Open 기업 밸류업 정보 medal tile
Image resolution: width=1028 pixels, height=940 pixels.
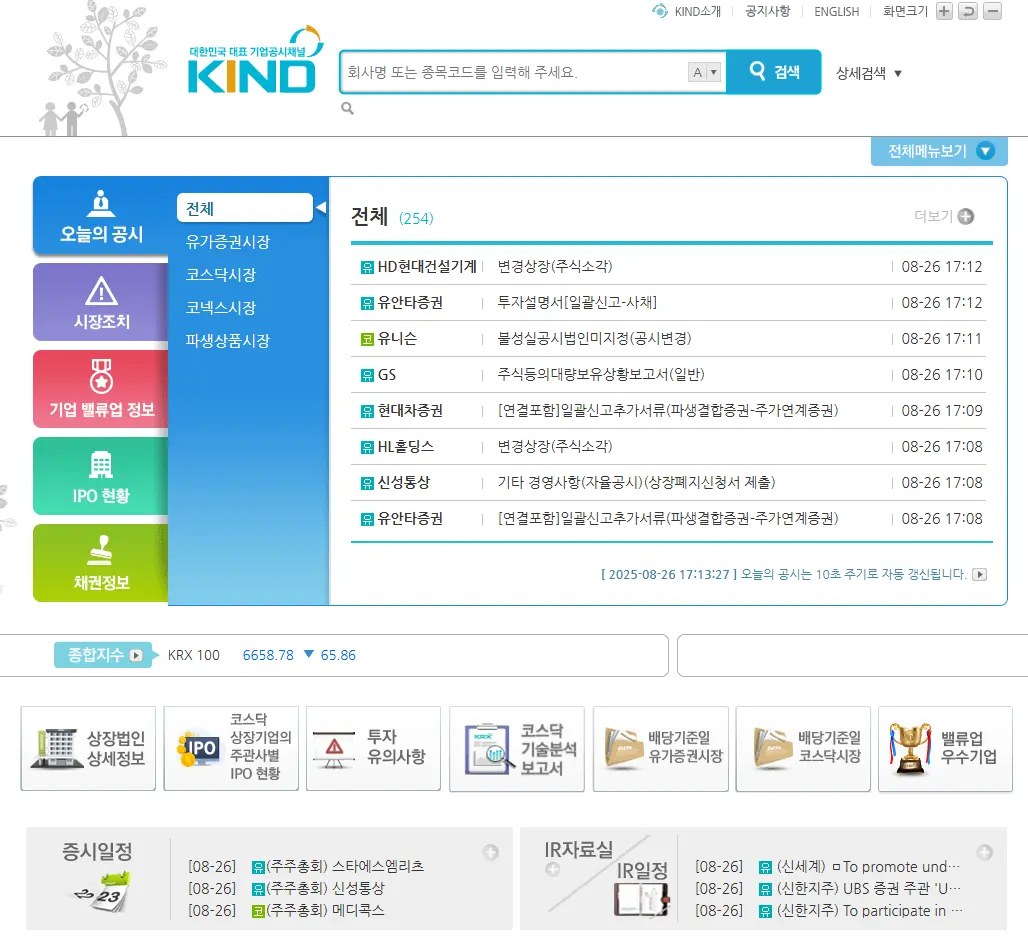click(x=101, y=389)
